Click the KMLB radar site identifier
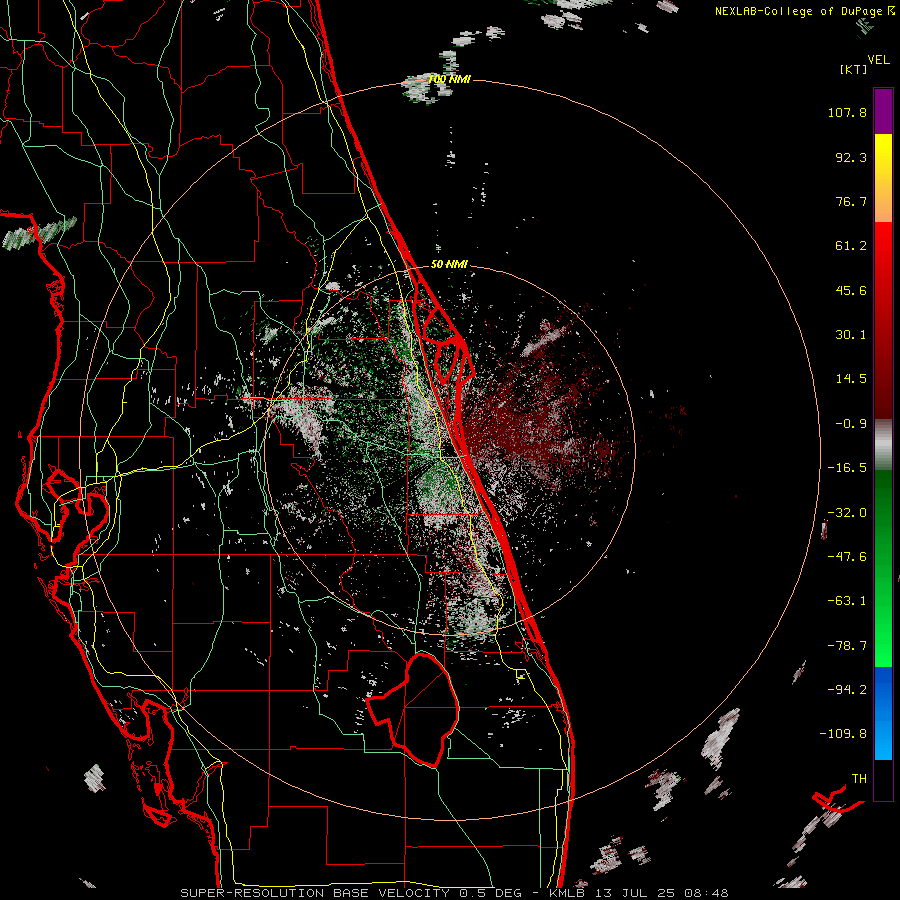900x900 pixels. [569, 893]
